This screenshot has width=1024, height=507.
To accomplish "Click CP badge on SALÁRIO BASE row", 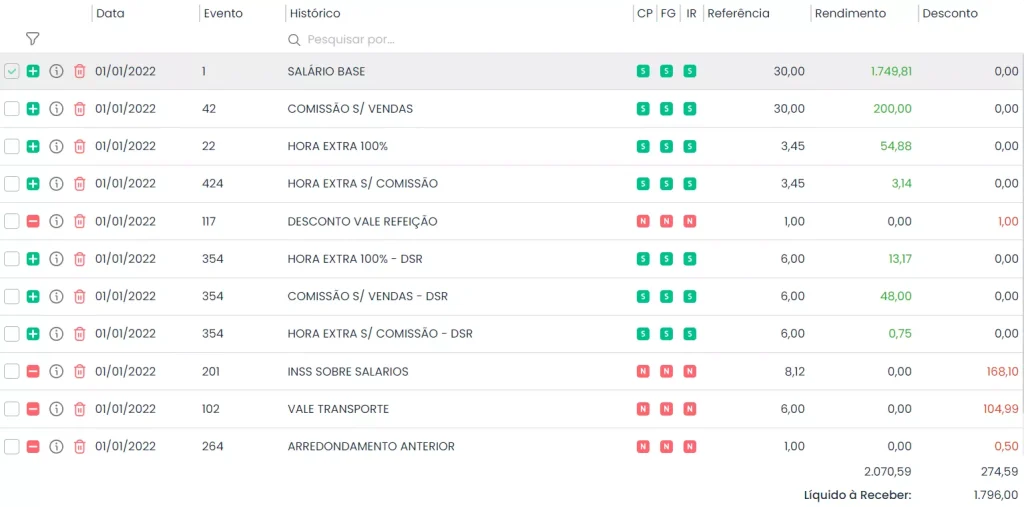I will click(x=643, y=71).
